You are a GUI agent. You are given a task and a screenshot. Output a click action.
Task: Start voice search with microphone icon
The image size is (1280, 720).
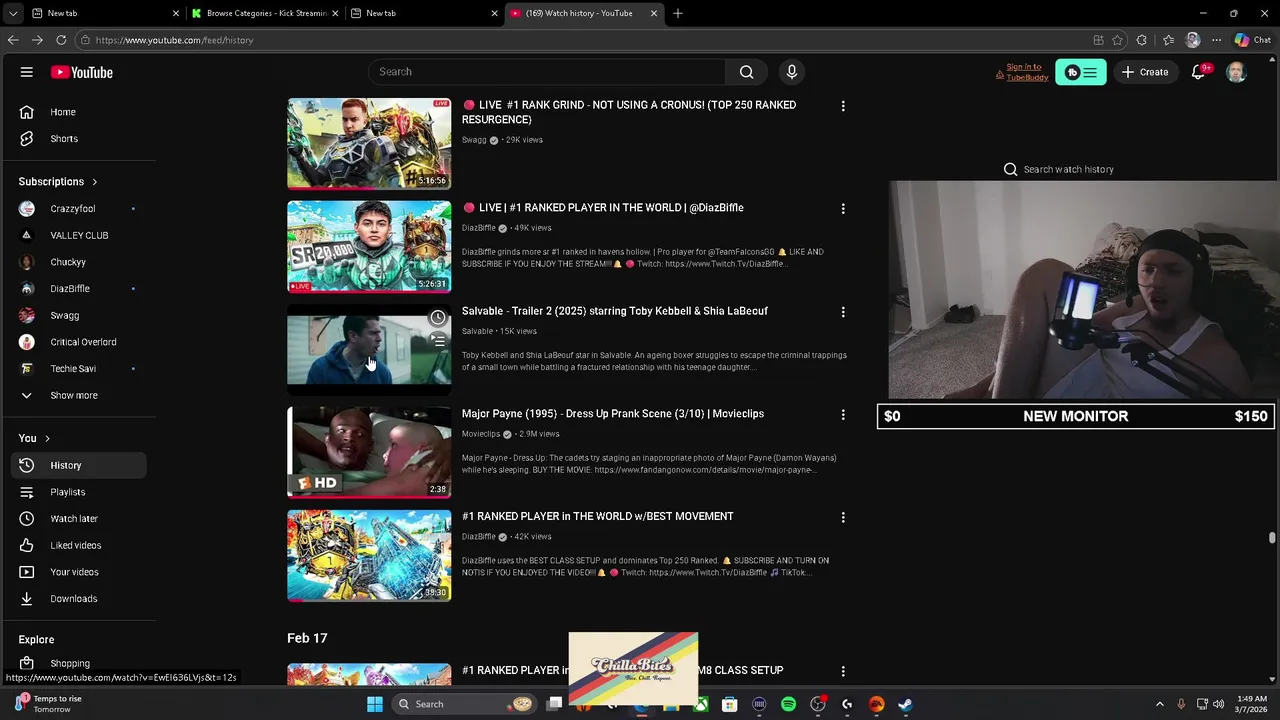point(791,72)
